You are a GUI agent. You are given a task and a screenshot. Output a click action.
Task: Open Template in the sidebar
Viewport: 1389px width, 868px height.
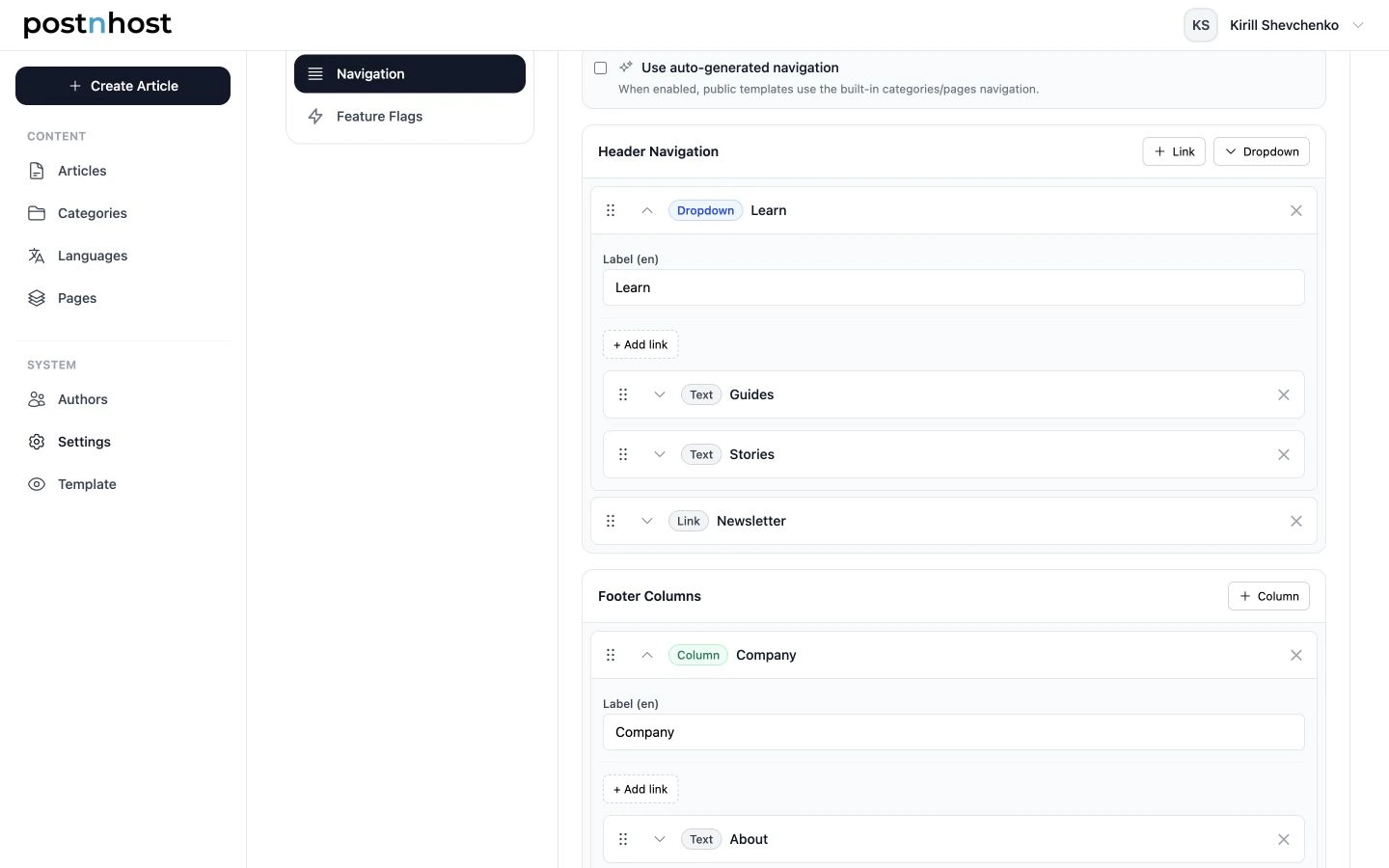pyautogui.click(x=123, y=484)
